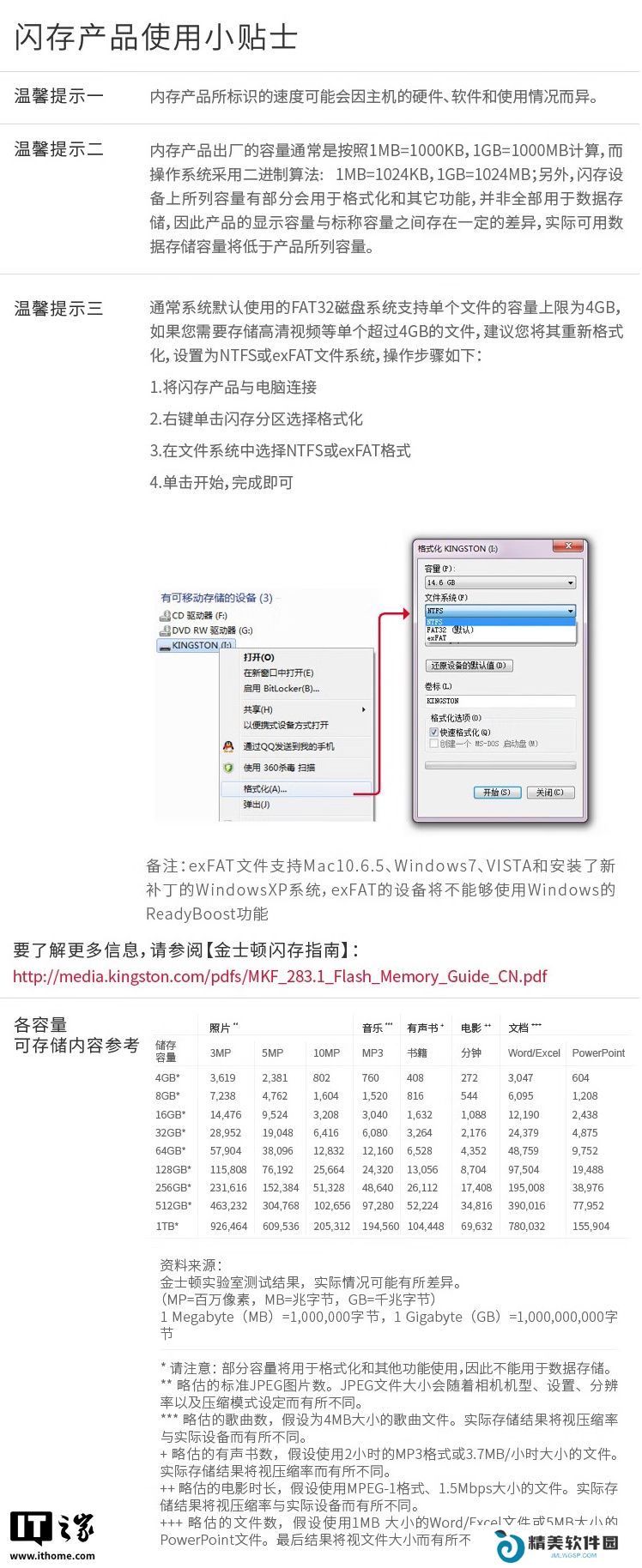The height and width of the screenshot is (1568, 642).
Task: Click the 360 antivirus shield icon
Action: [228, 768]
